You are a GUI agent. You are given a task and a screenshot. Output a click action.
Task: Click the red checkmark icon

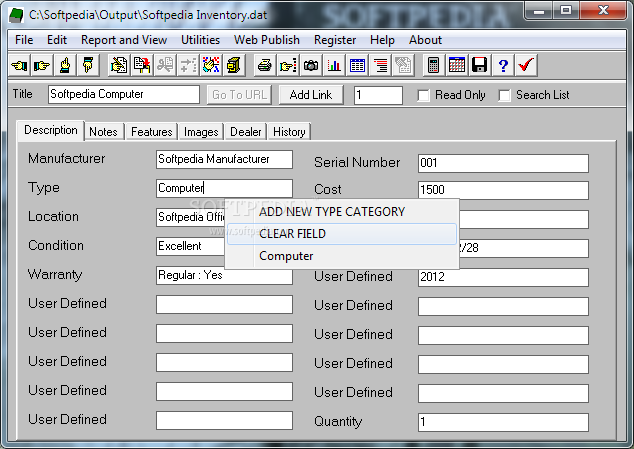(526, 65)
